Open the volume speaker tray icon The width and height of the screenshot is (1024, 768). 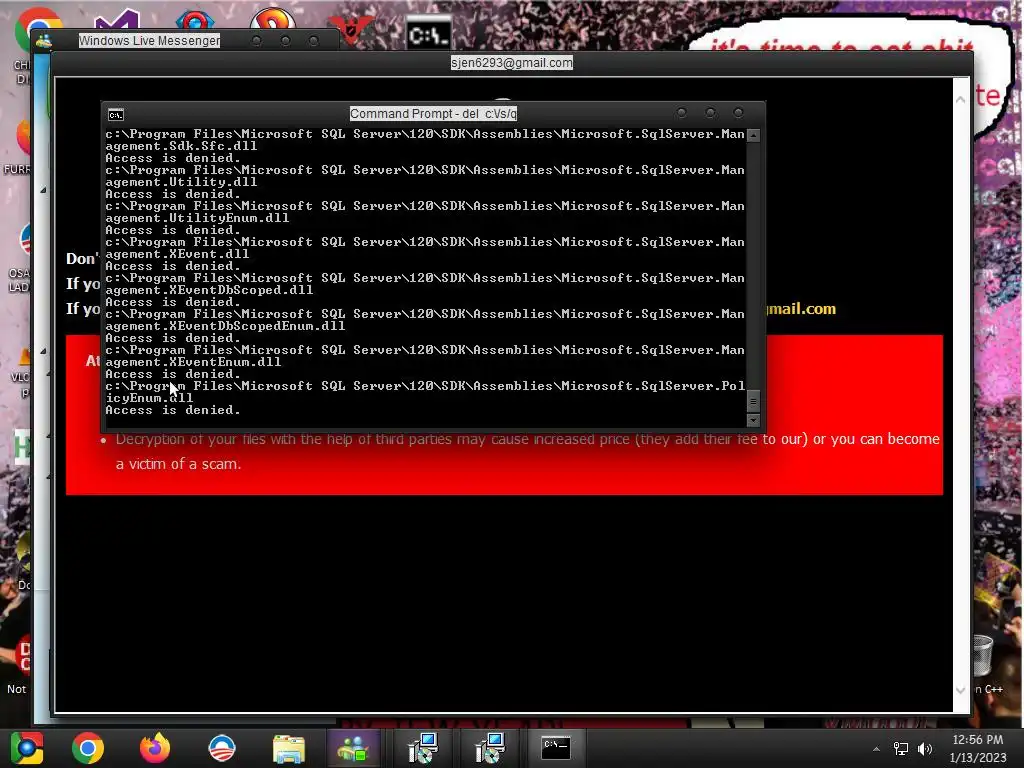click(925, 749)
